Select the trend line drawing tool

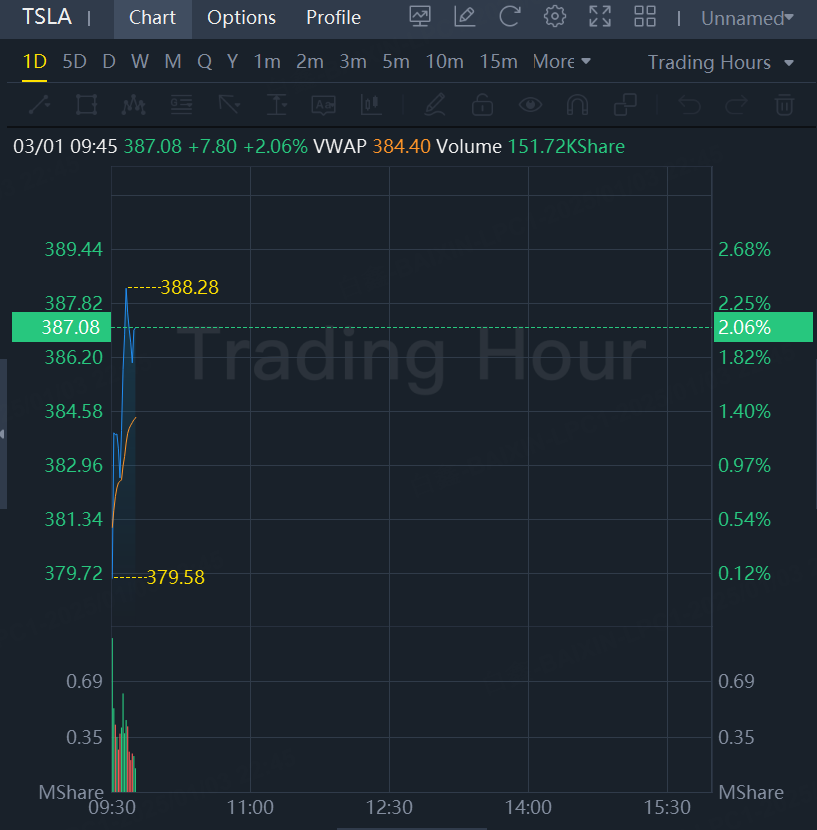coord(39,104)
